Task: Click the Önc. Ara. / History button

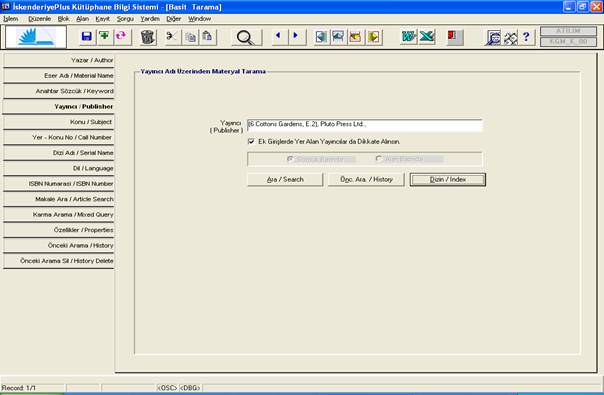Action: (x=366, y=180)
